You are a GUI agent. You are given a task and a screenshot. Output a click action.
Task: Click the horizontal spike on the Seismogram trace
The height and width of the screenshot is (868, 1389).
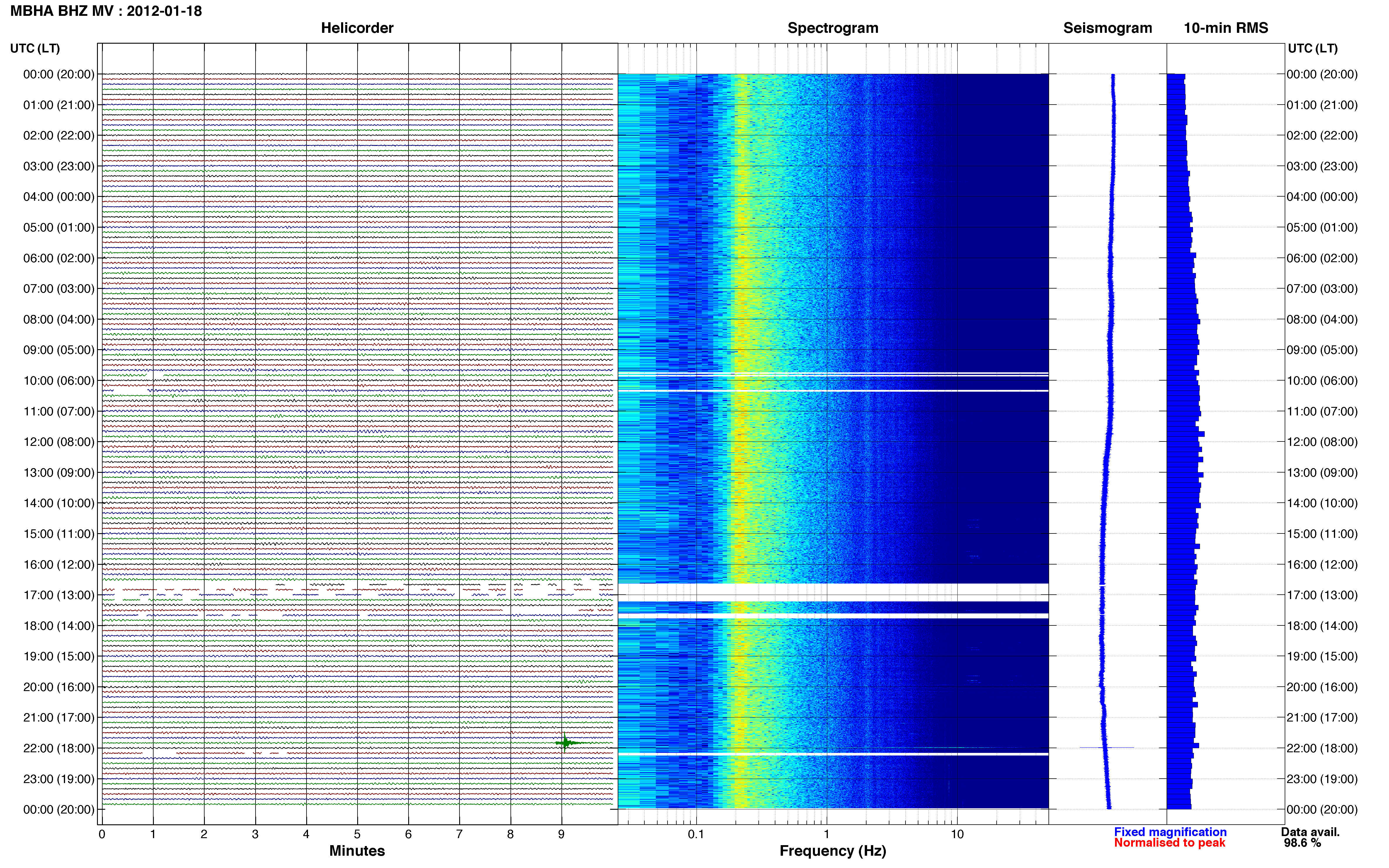point(1107,747)
